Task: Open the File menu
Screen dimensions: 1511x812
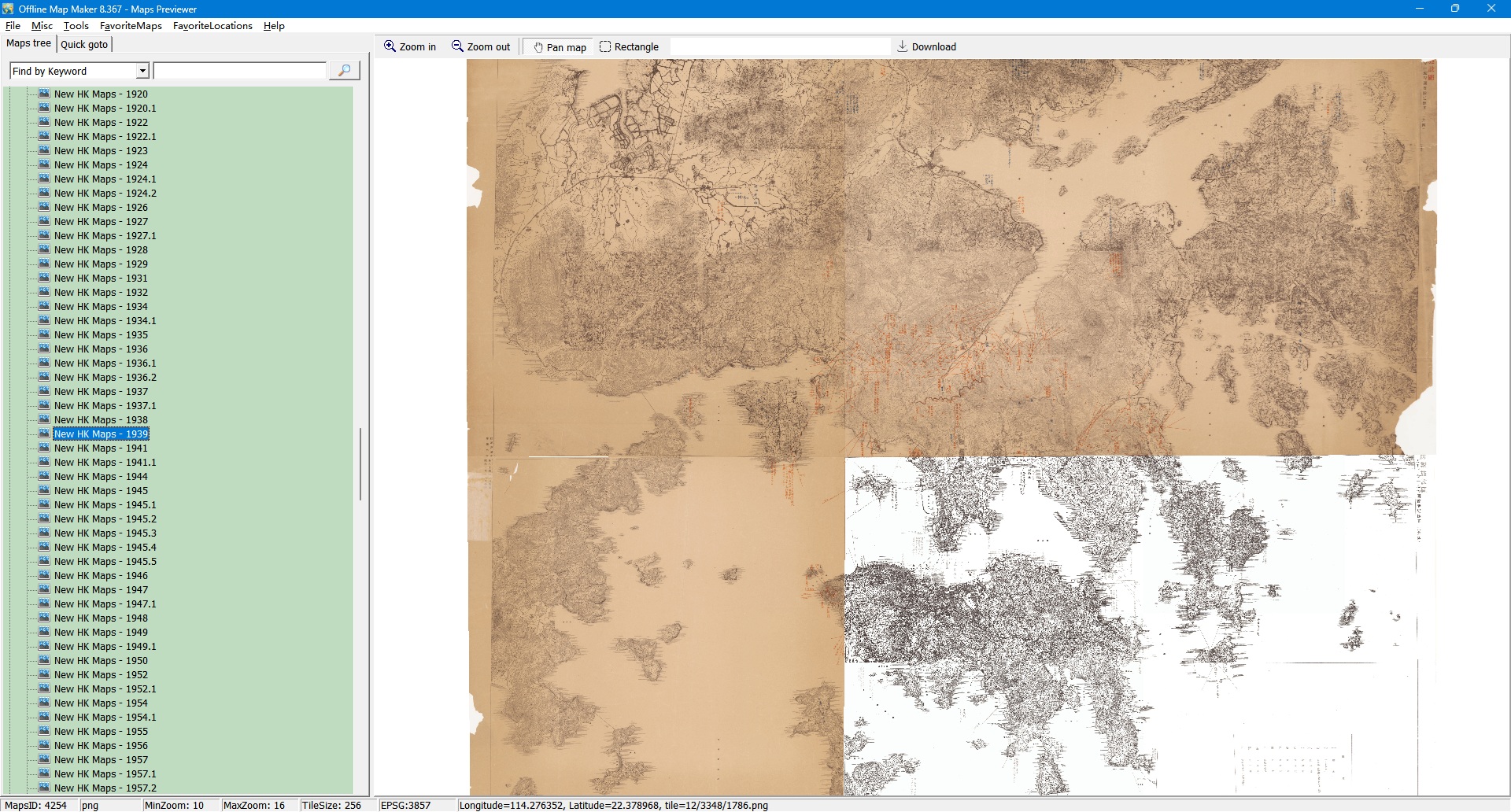Action: tap(13, 26)
